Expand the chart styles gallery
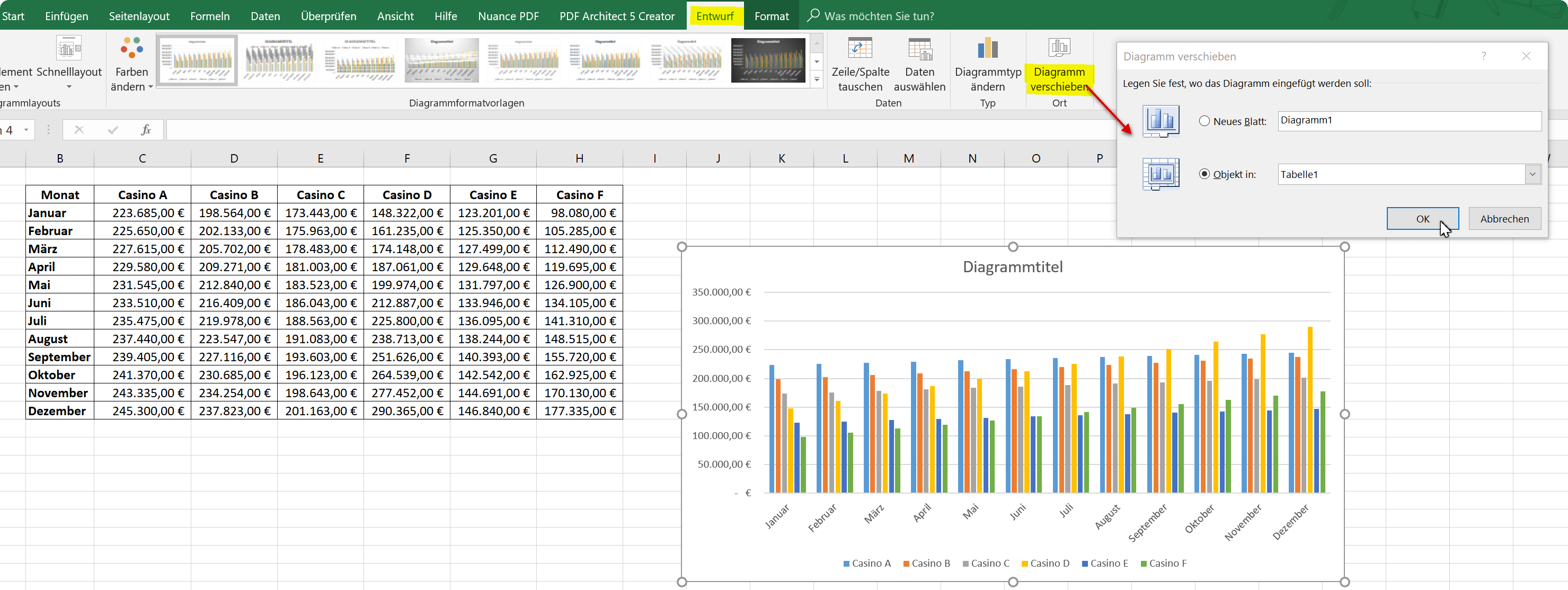Image resolution: width=1568 pixels, height=590 pixels. [817, 79]
